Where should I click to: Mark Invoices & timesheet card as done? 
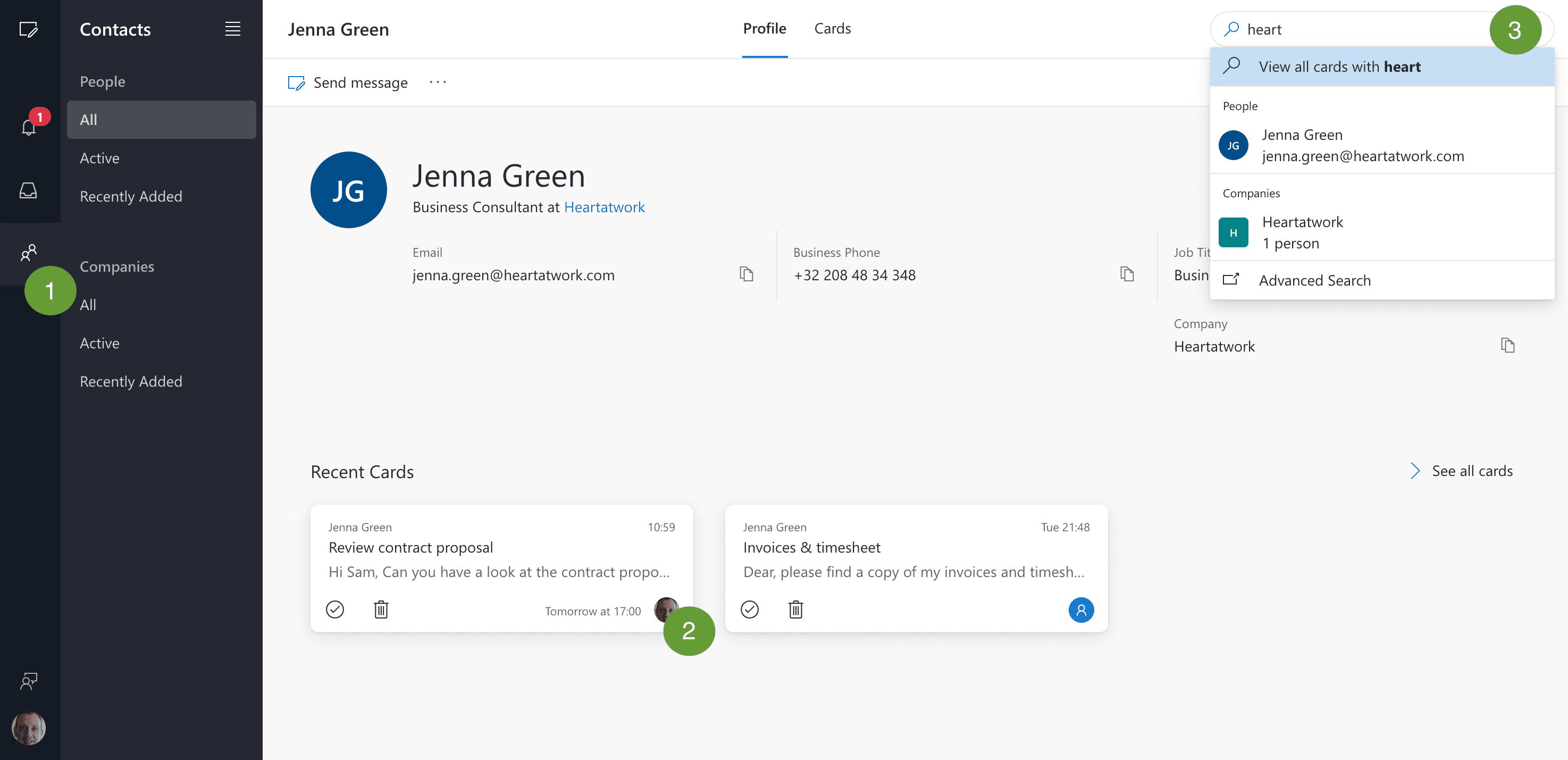[x=749, y=609]
